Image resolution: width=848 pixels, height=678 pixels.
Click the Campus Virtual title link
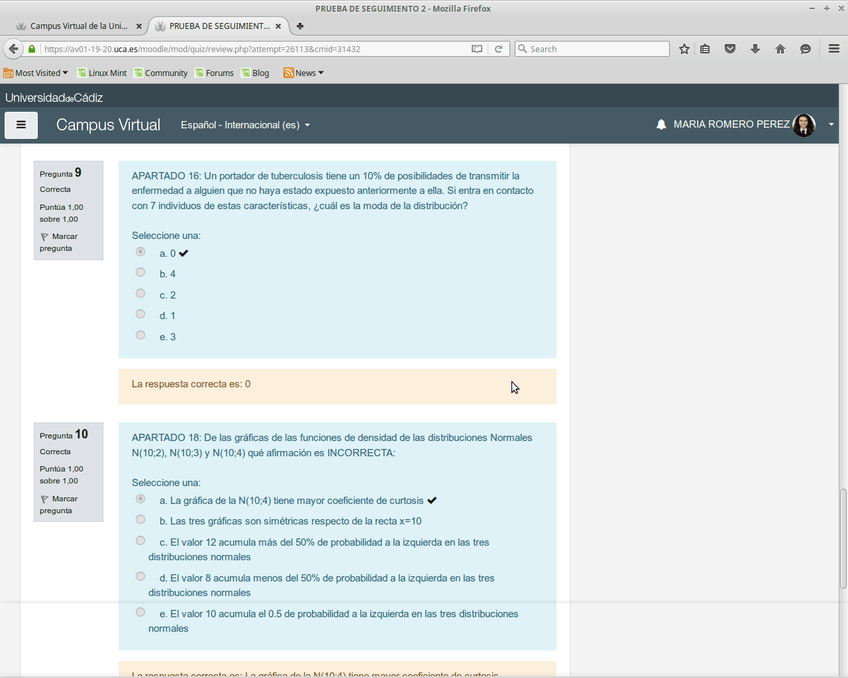point(108,125)
